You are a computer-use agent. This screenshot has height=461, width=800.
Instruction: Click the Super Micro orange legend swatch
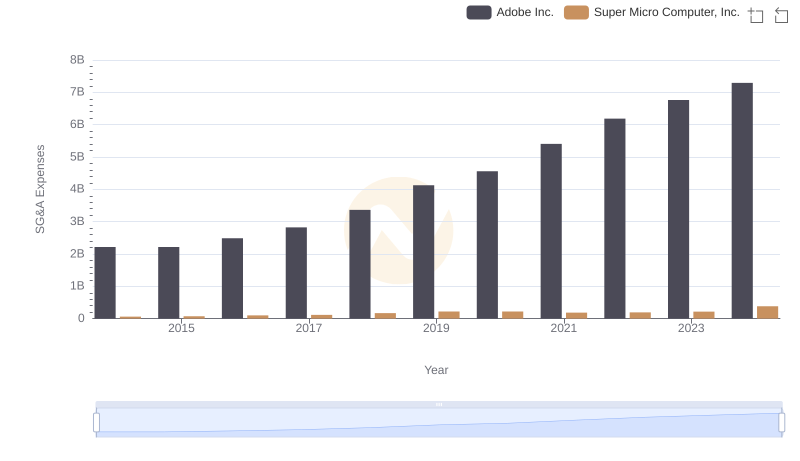click(576, 12)
